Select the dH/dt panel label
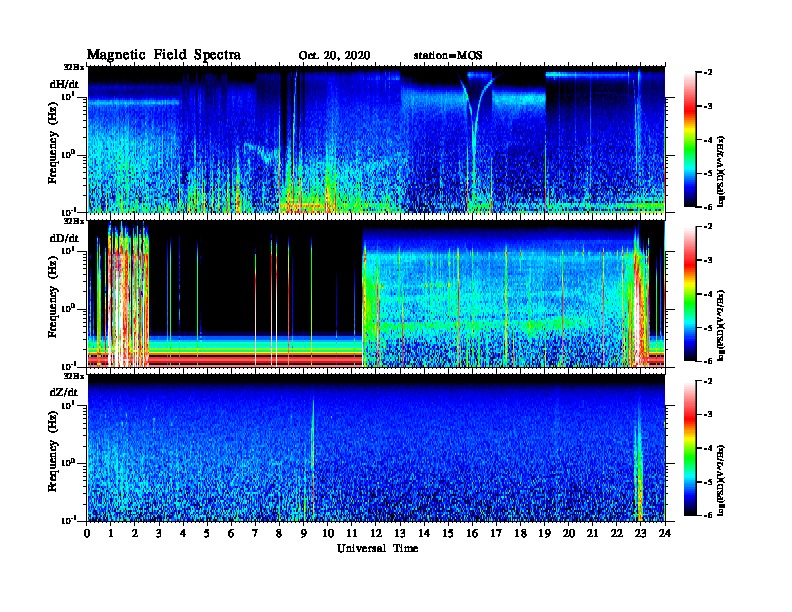 point(64,84)
